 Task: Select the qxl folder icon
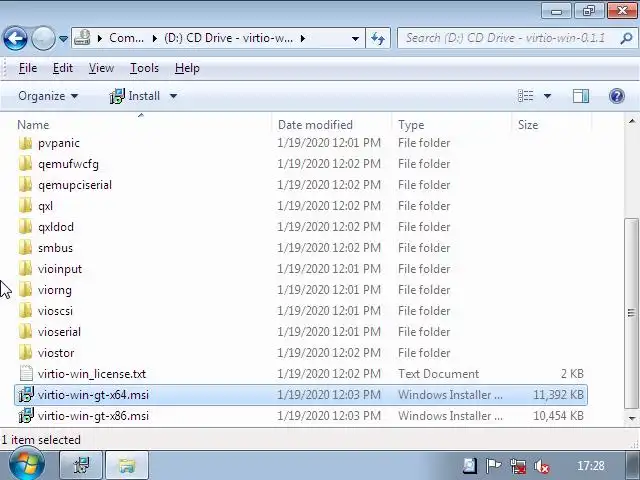tap(25, 206)
